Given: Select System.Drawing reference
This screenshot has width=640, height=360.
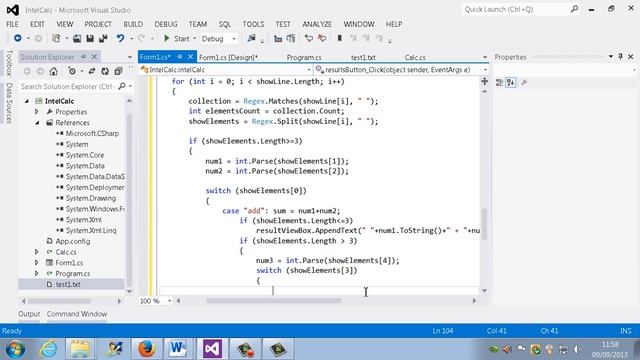Looking at the screenshot, I should pos(91,198).
